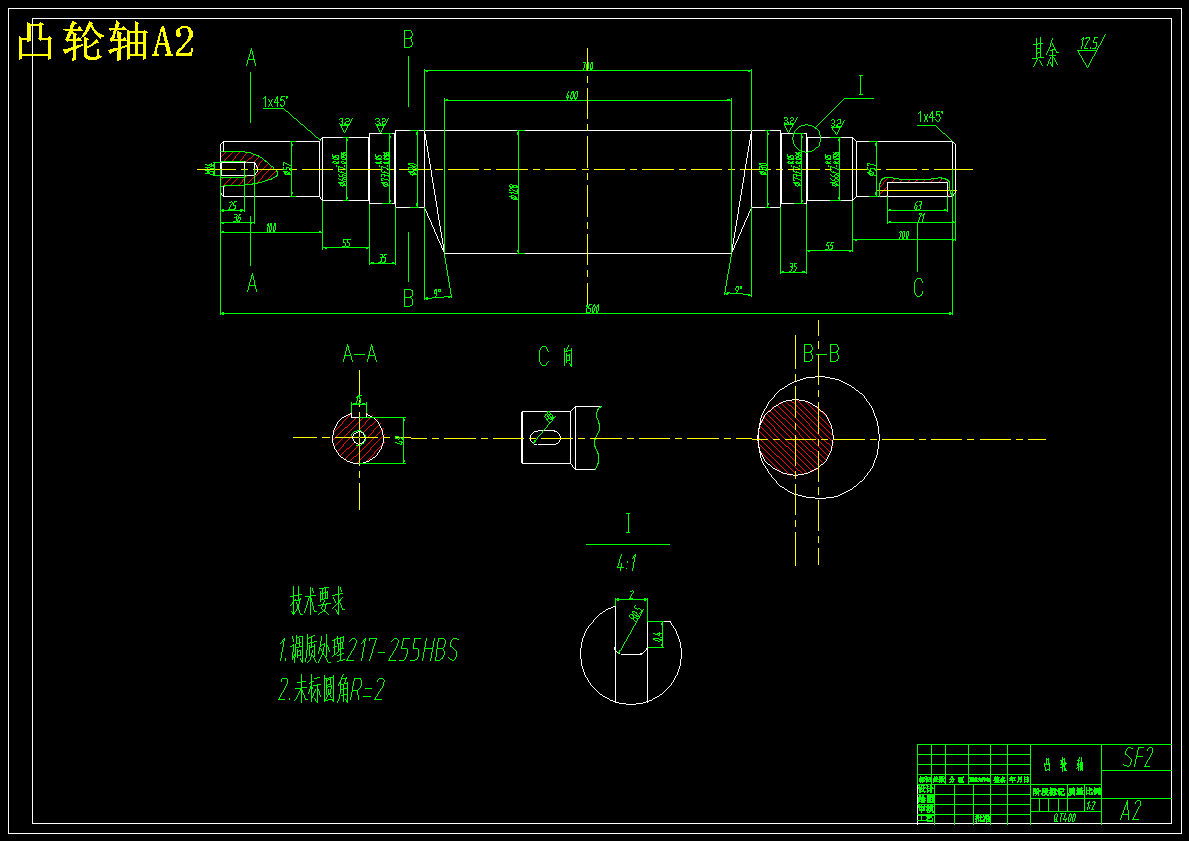Click the "600" length dimension

pyautogui.click(x=572, y=96)
